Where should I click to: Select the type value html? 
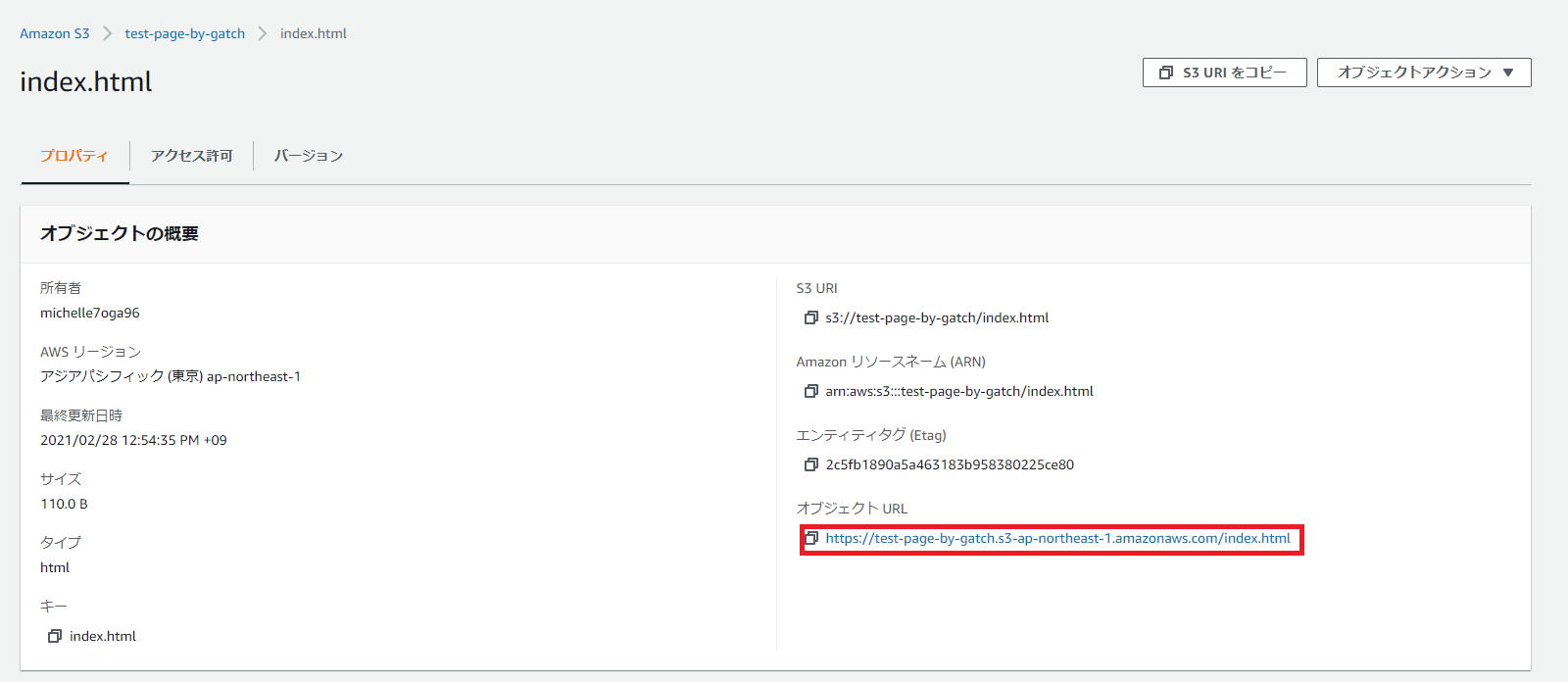tap(55, 567)
